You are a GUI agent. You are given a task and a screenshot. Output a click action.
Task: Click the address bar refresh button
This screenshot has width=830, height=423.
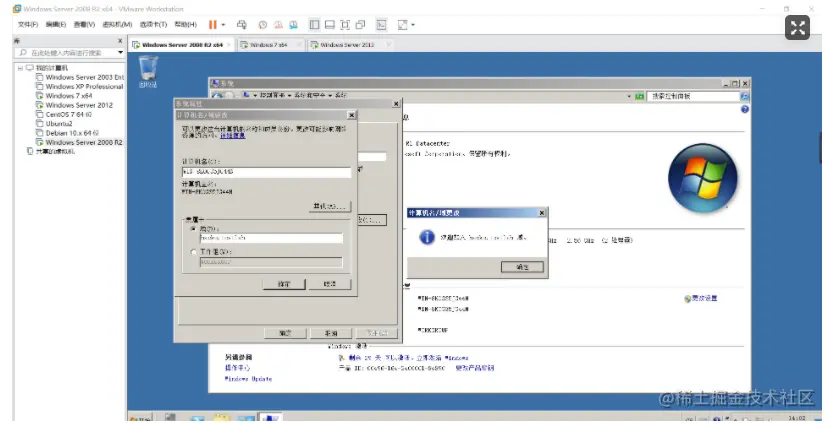pyautogui.click(x=639, y=96)
